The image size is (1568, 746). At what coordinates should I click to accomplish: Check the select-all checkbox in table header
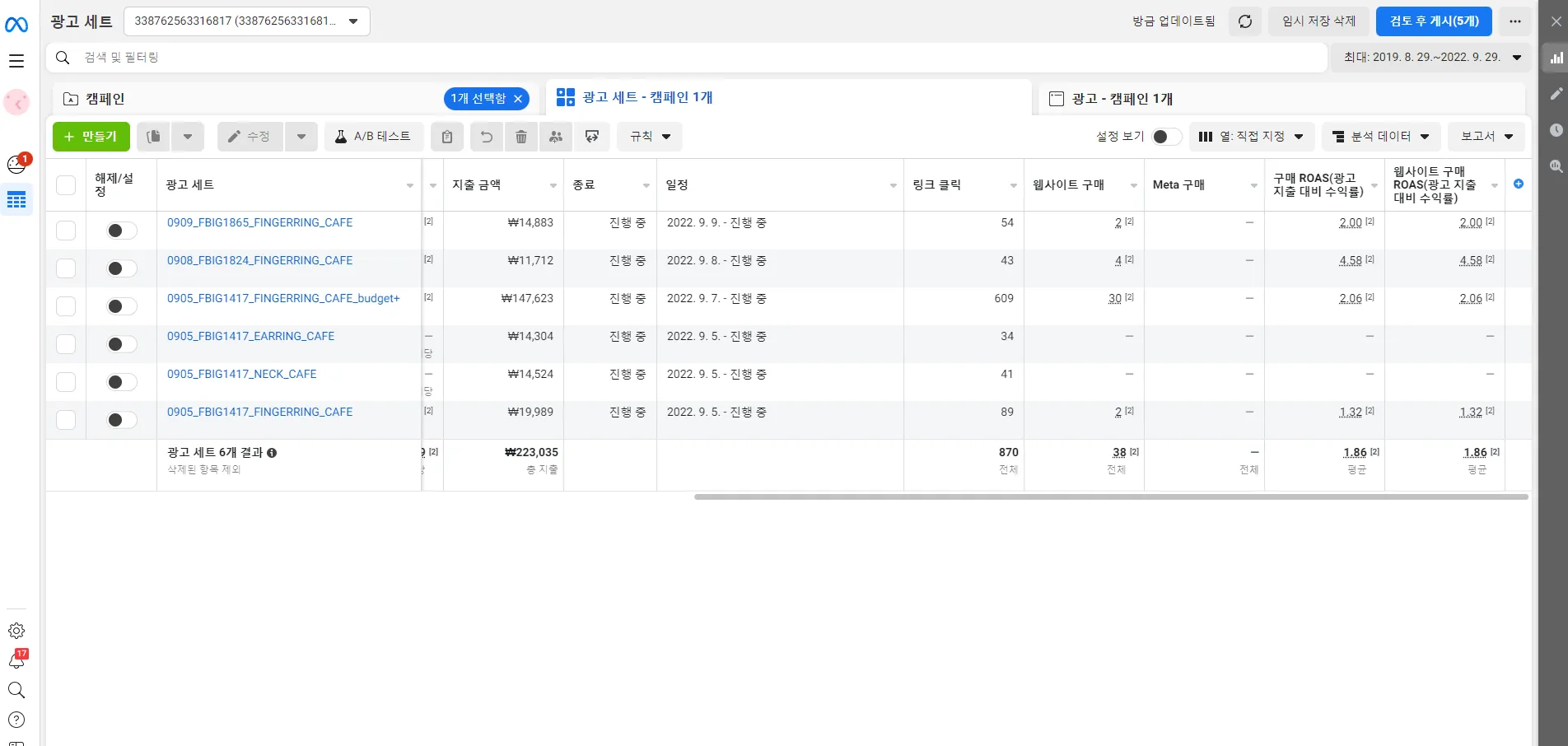66,184
